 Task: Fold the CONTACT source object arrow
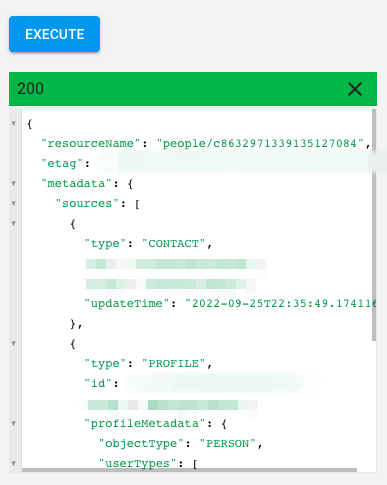click(14, 223)
